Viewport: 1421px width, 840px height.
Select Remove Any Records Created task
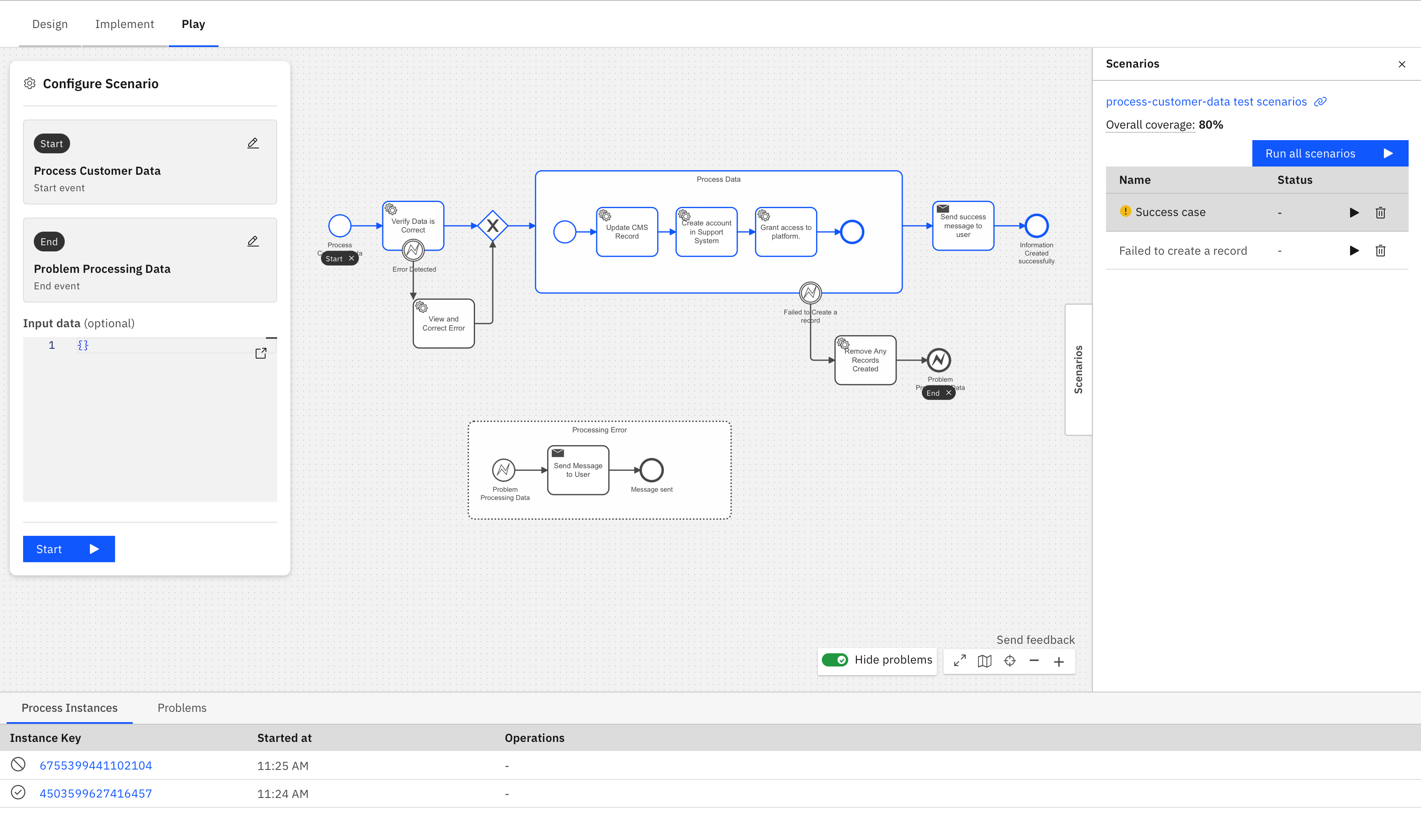866,360
